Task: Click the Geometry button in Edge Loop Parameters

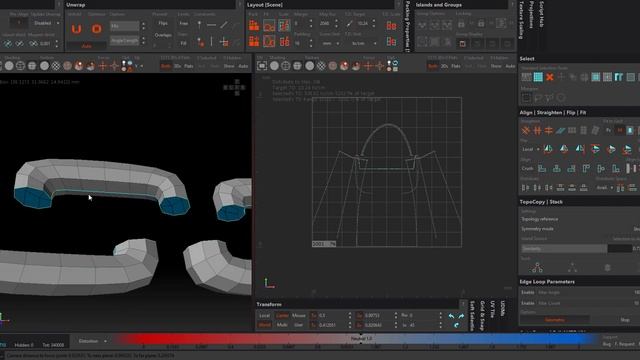Action: [554, 320]
